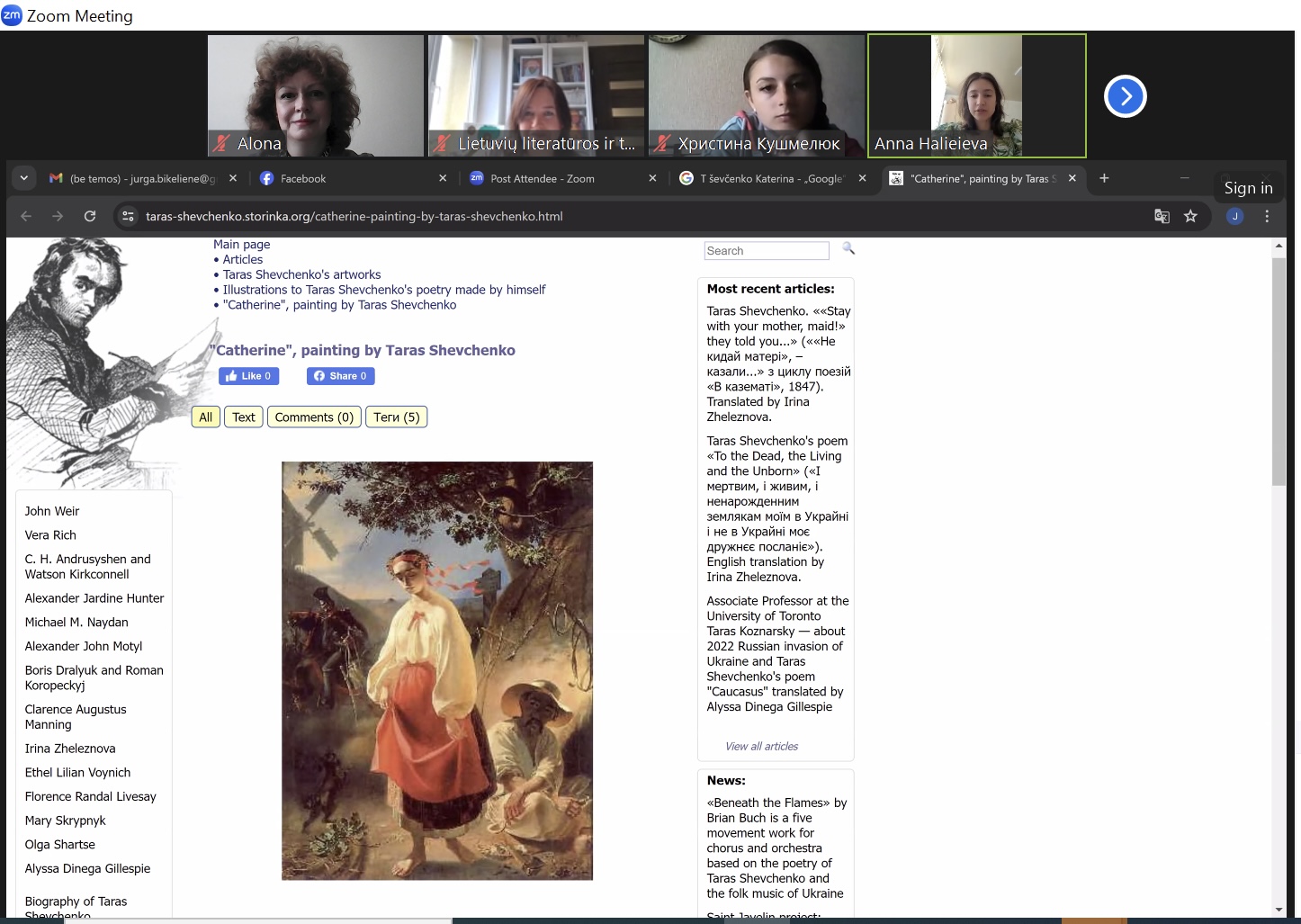The width and height of the screenshot is (1301, 924).
Task: Click the Facebook Share button
Action: pyautogui.click(x=341, y=376)
